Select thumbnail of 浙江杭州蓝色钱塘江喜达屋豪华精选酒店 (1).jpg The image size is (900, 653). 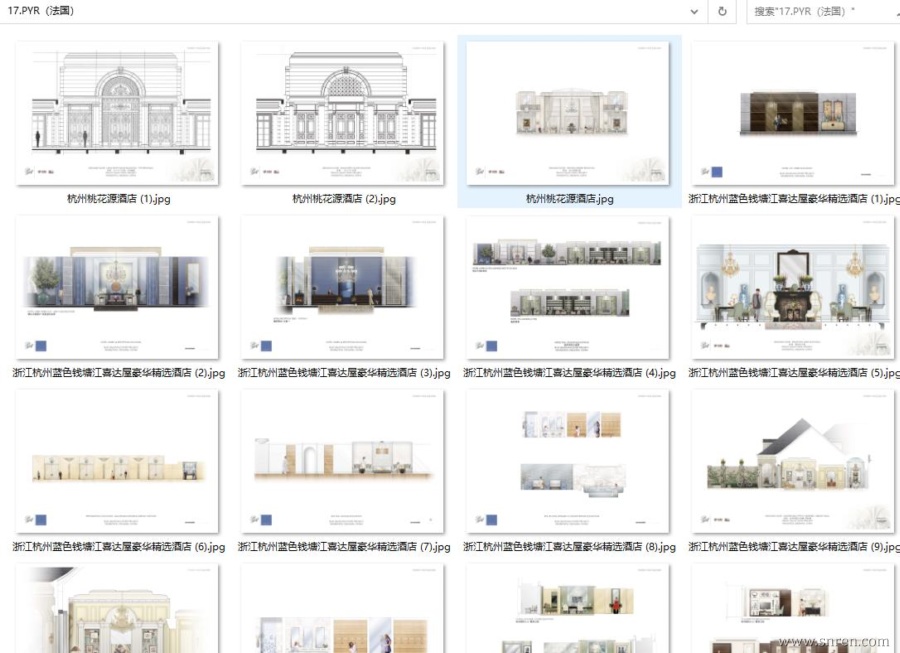click(793, 113)
